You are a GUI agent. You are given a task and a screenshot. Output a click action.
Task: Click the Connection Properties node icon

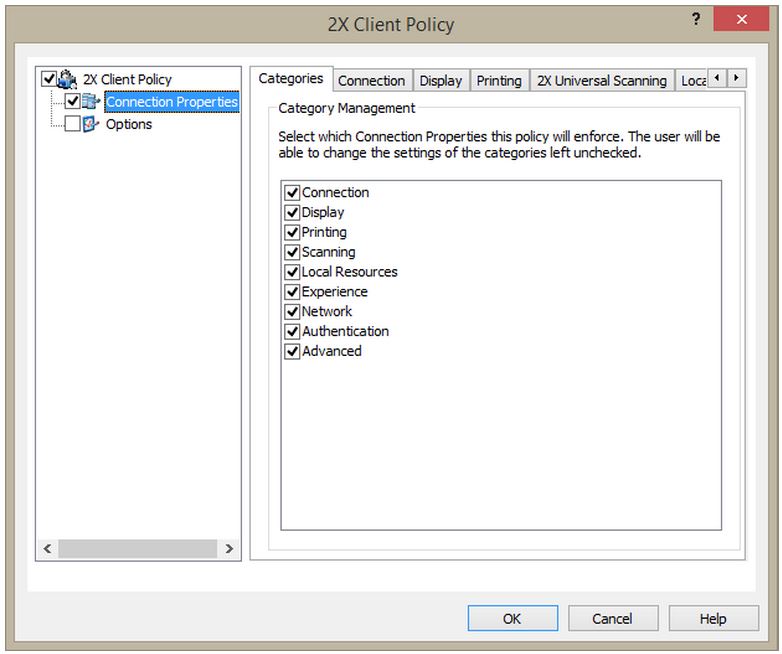tap(91, 101)
